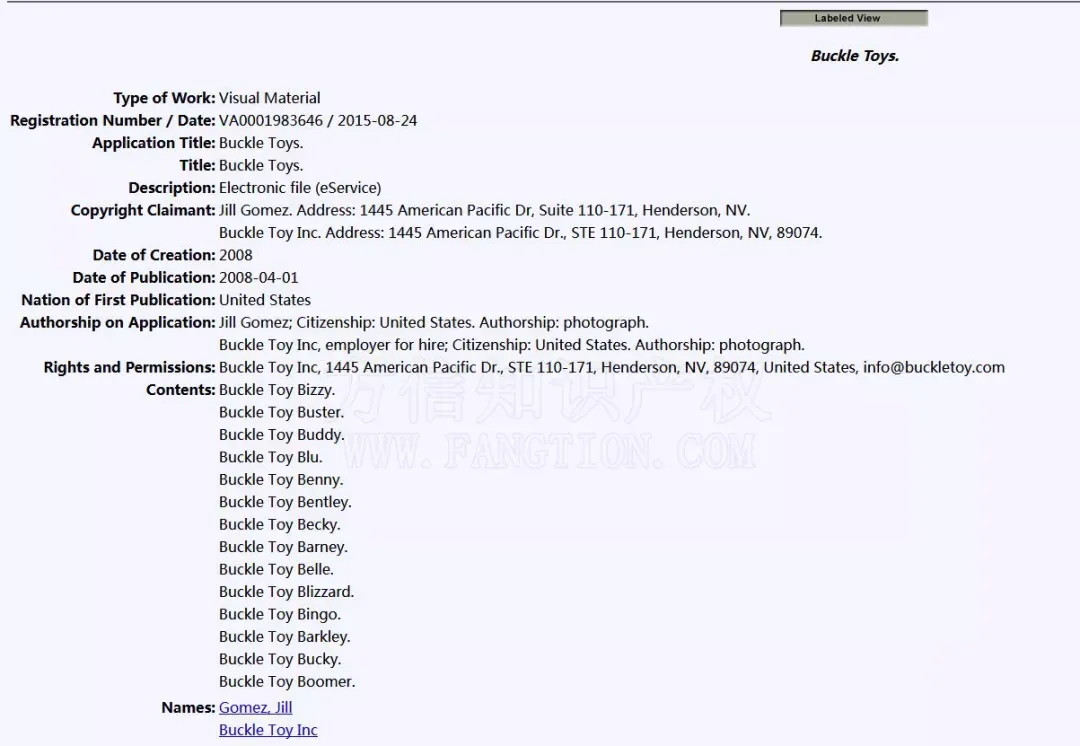Click the Rights and Permissions contact line
1080x746 pixels.
tap(612, 367)
